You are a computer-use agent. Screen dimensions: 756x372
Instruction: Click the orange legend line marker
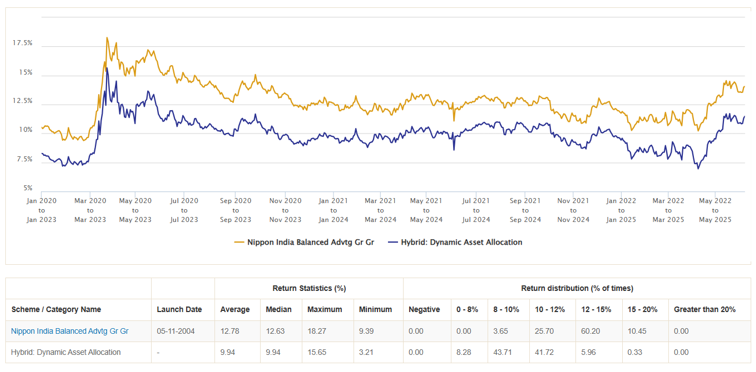(x=240, y=242)
